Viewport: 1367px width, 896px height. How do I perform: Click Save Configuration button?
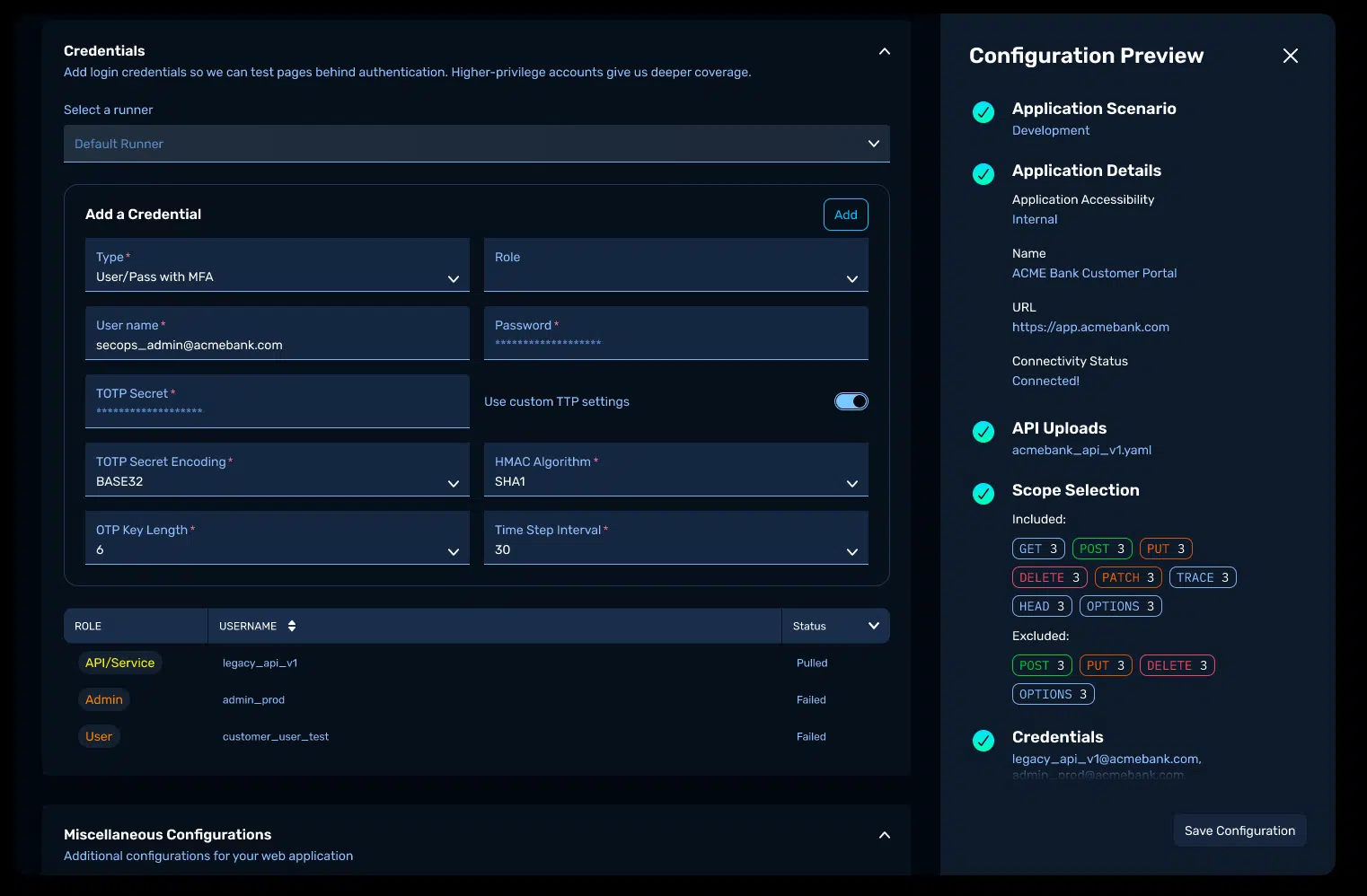pos(1239,830)
